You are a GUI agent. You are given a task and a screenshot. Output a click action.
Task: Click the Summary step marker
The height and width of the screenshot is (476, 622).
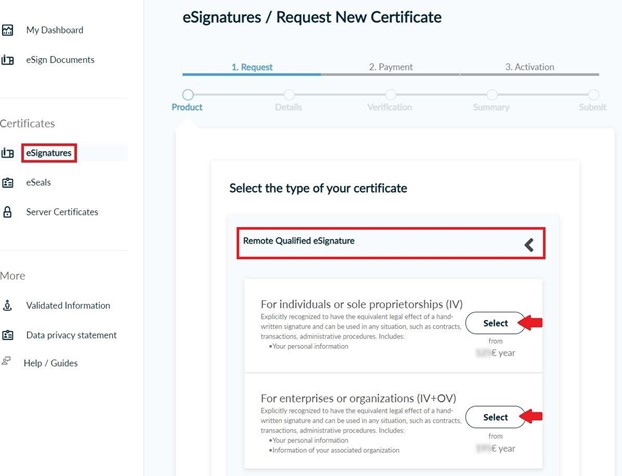coord(491,95)
